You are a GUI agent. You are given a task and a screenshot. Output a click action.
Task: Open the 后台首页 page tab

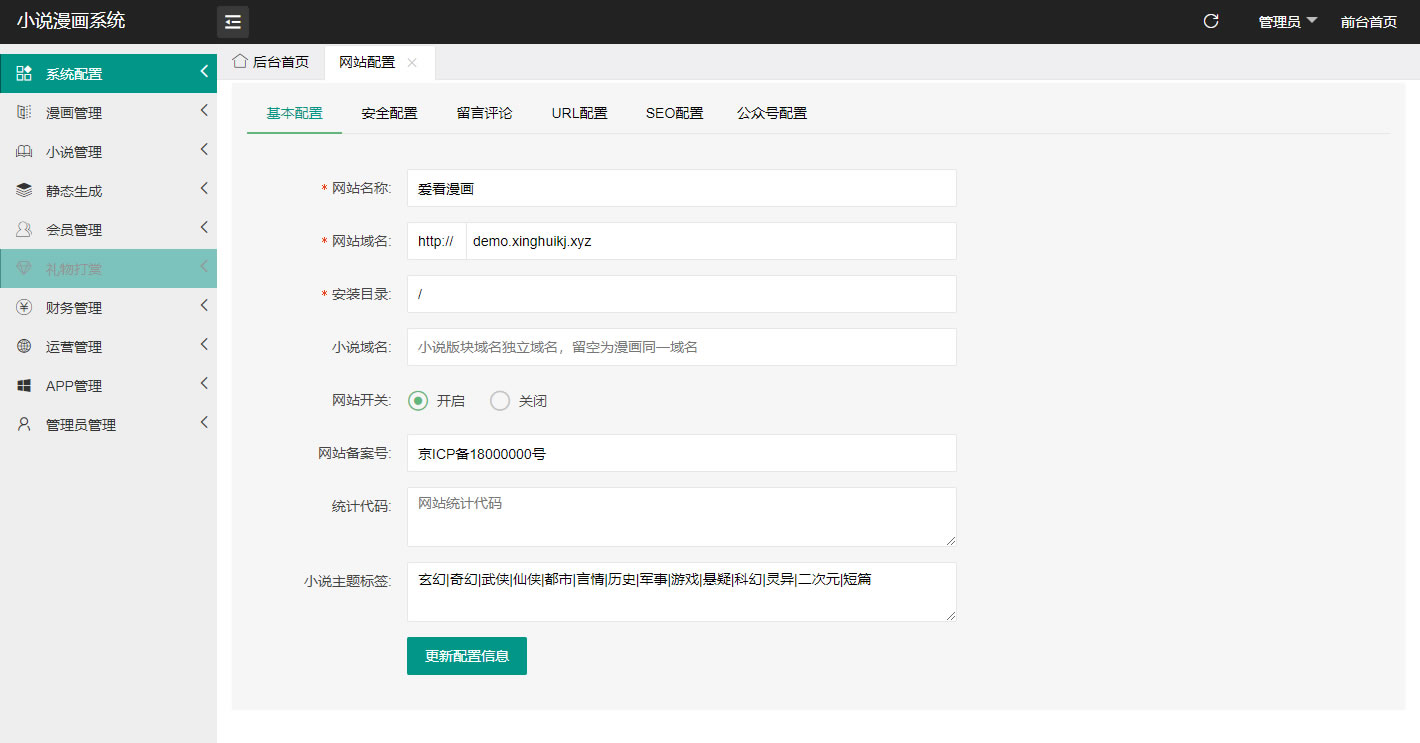coord(271,62)
